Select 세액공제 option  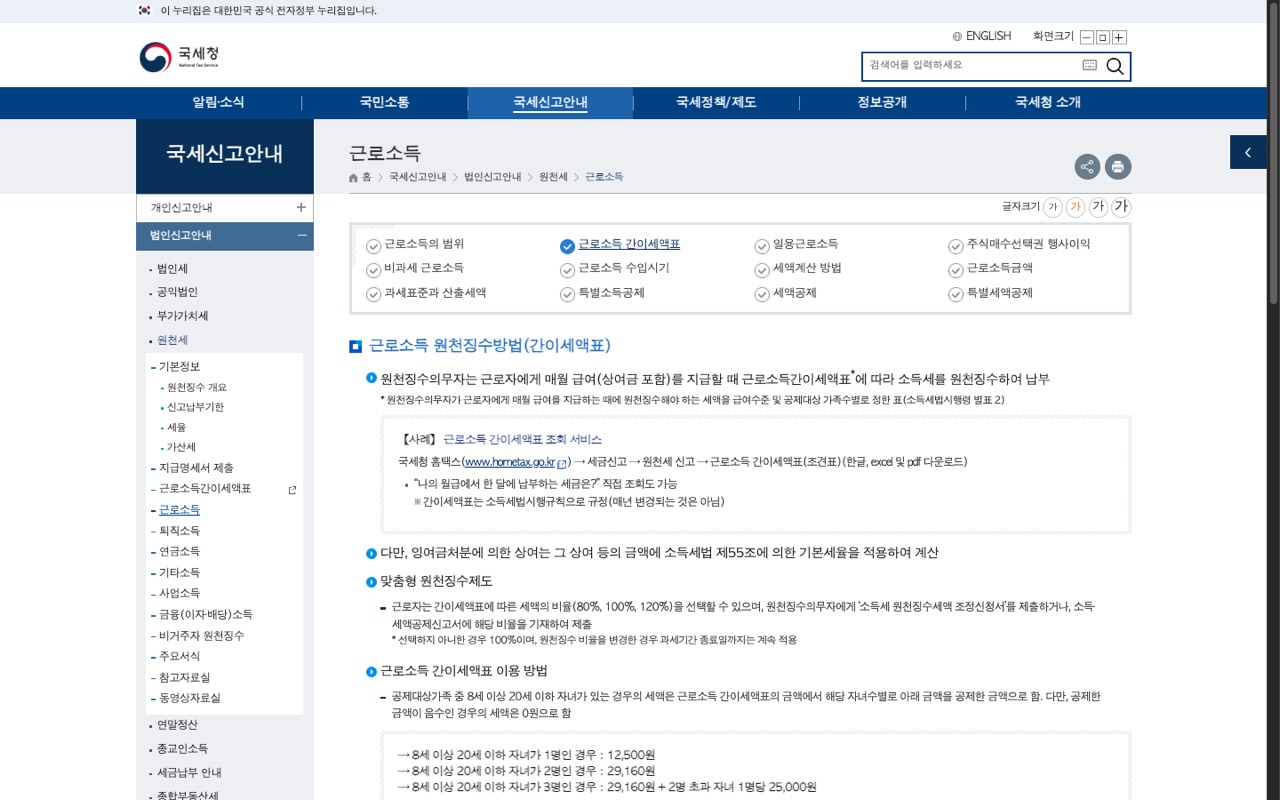(785, 293)
